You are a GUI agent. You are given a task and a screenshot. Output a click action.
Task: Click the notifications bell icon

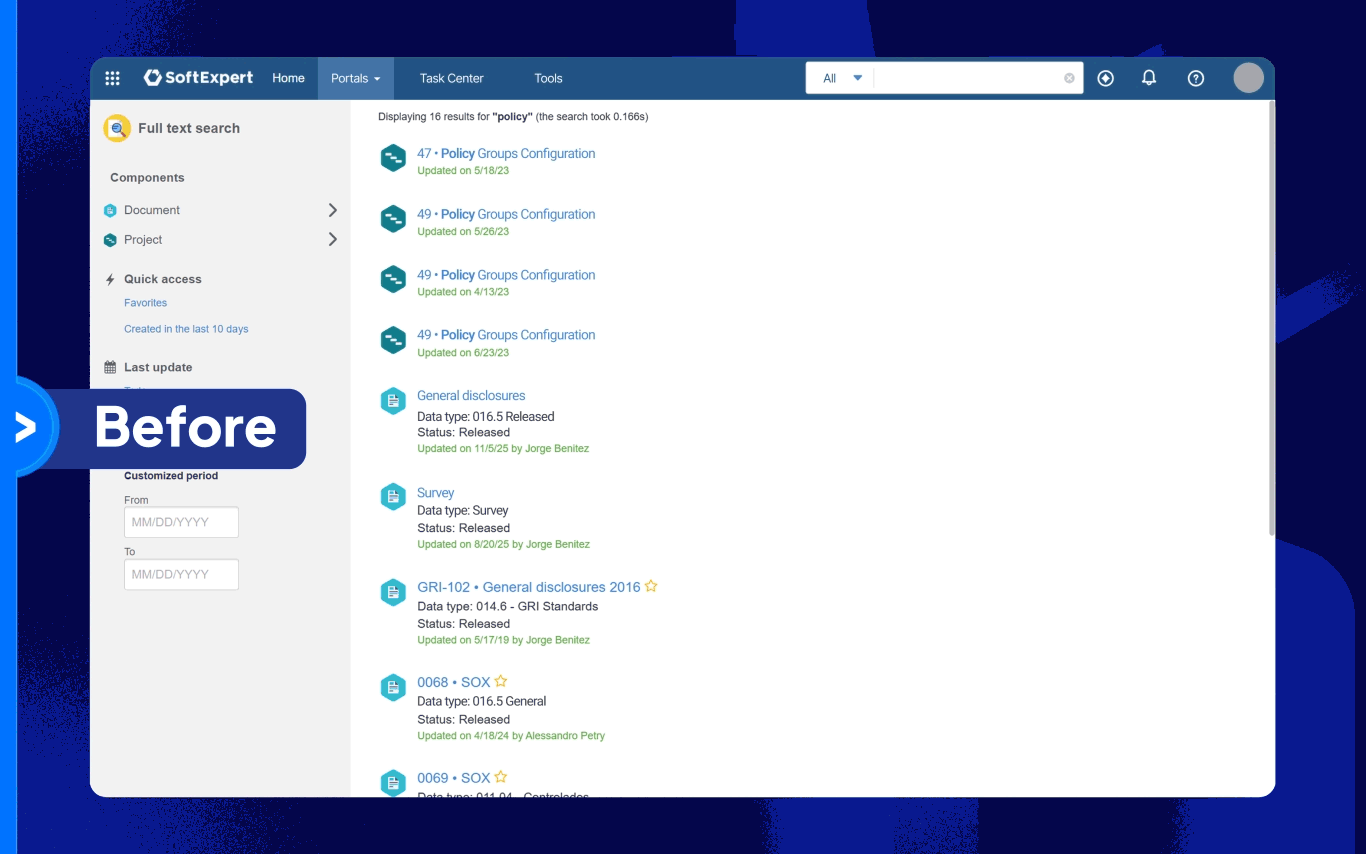point(1149,78)
